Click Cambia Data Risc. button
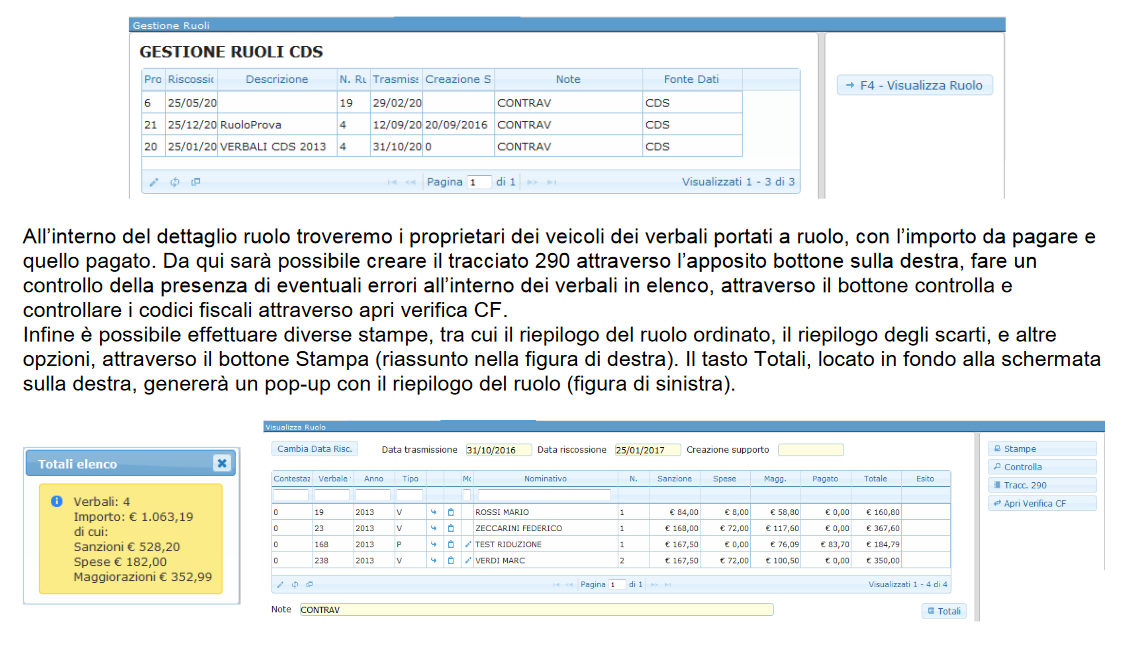The width and height of the screenshot is (1146, 652). [314, 450]
